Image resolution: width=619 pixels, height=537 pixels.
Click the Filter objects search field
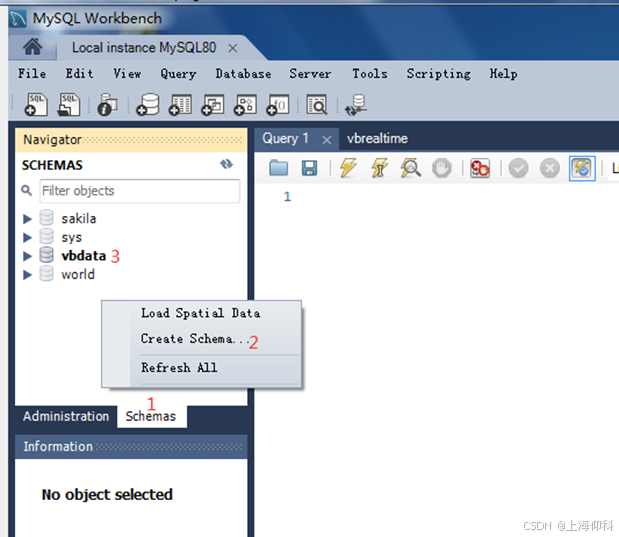coord(140,191)
